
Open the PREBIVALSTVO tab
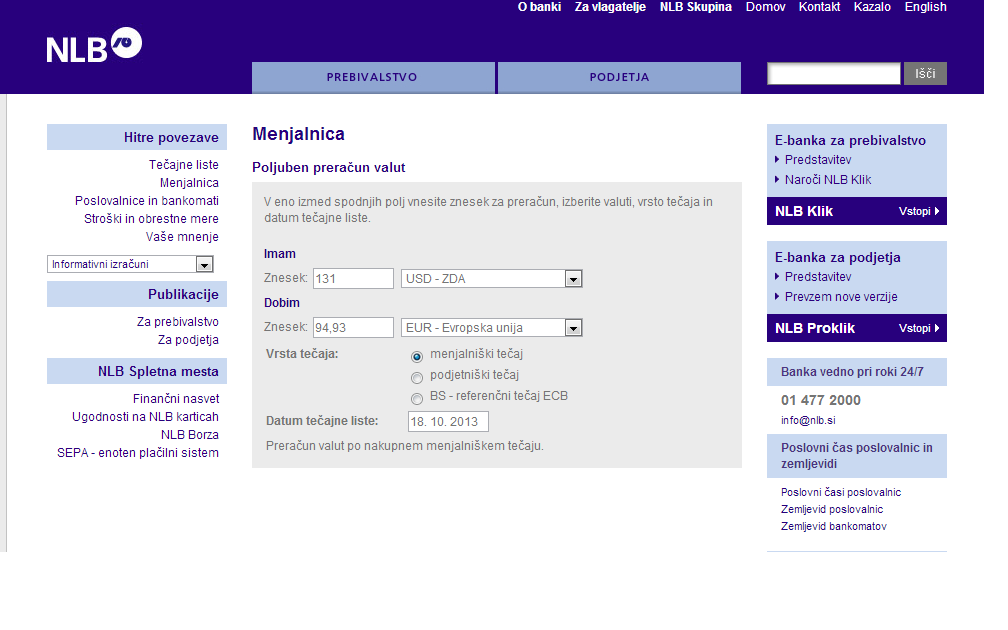click(374, 77)
